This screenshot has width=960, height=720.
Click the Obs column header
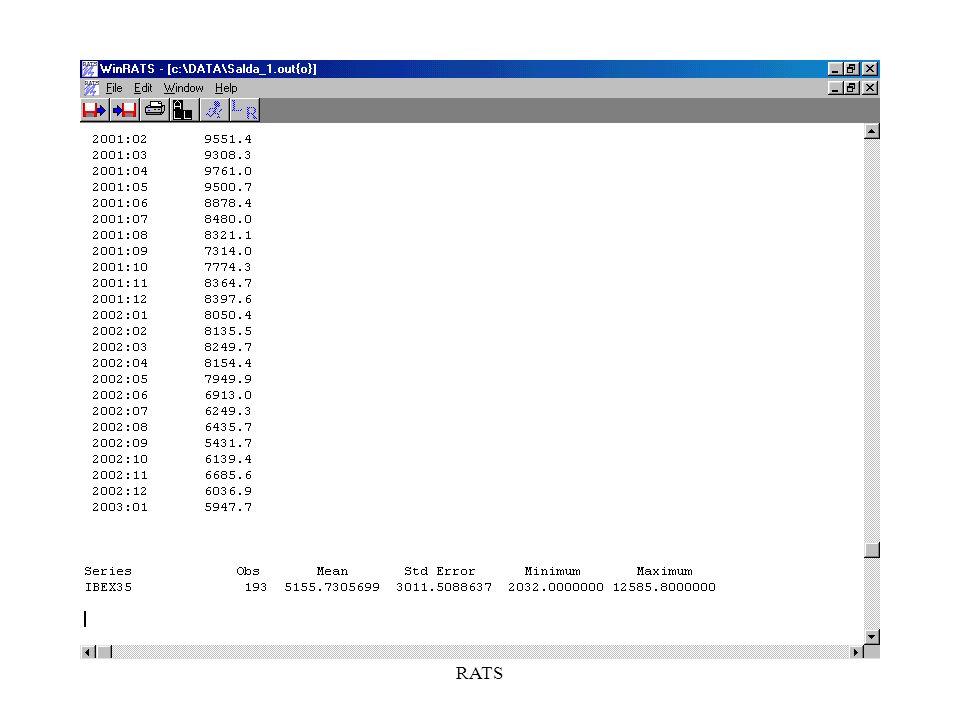click(x=248, y=571)
